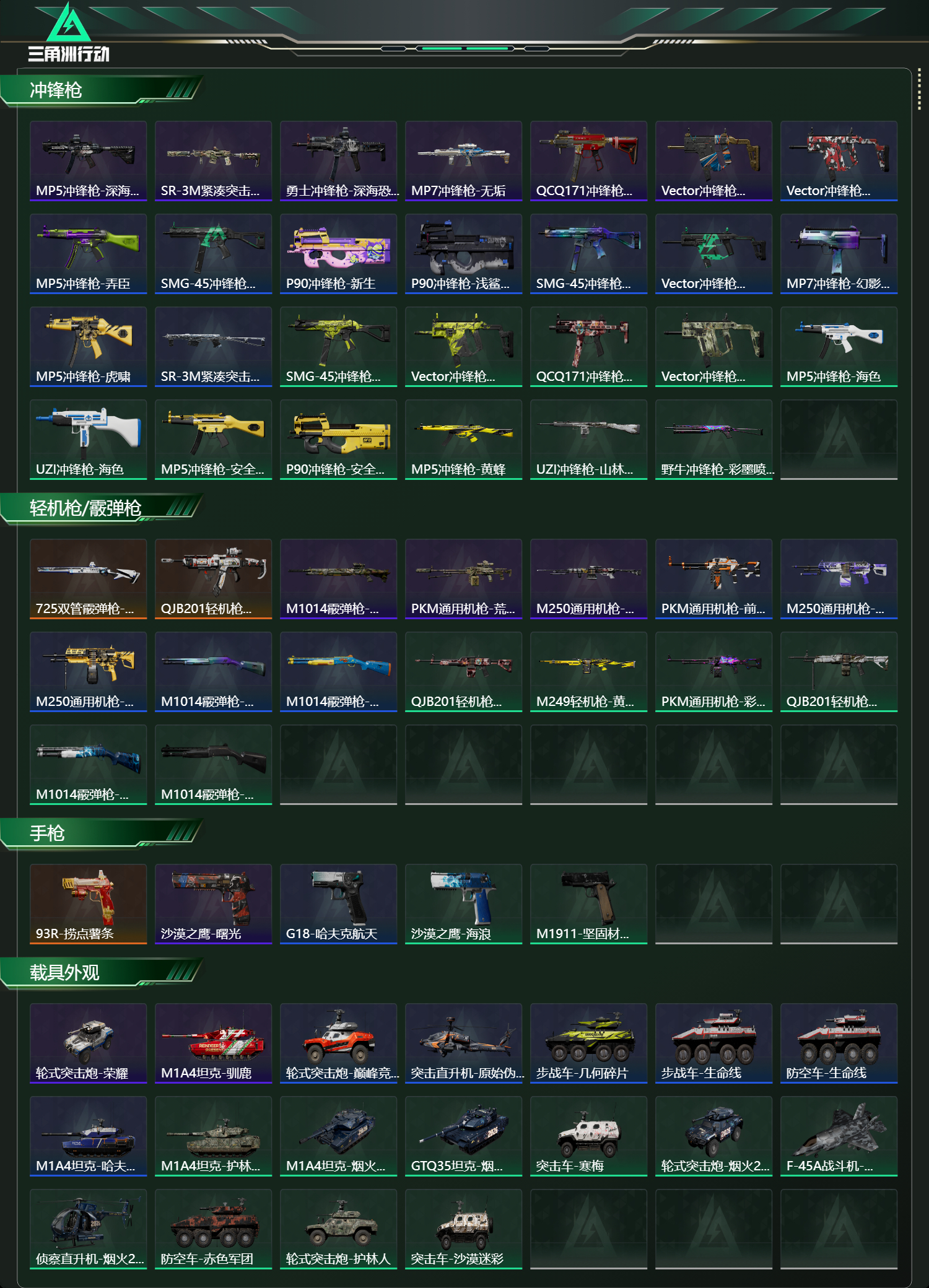Select the M1A4坦克-驯鹿 vehicle skin
The width and height of the screenshot is (929, 1288).
click(213, 1043)
